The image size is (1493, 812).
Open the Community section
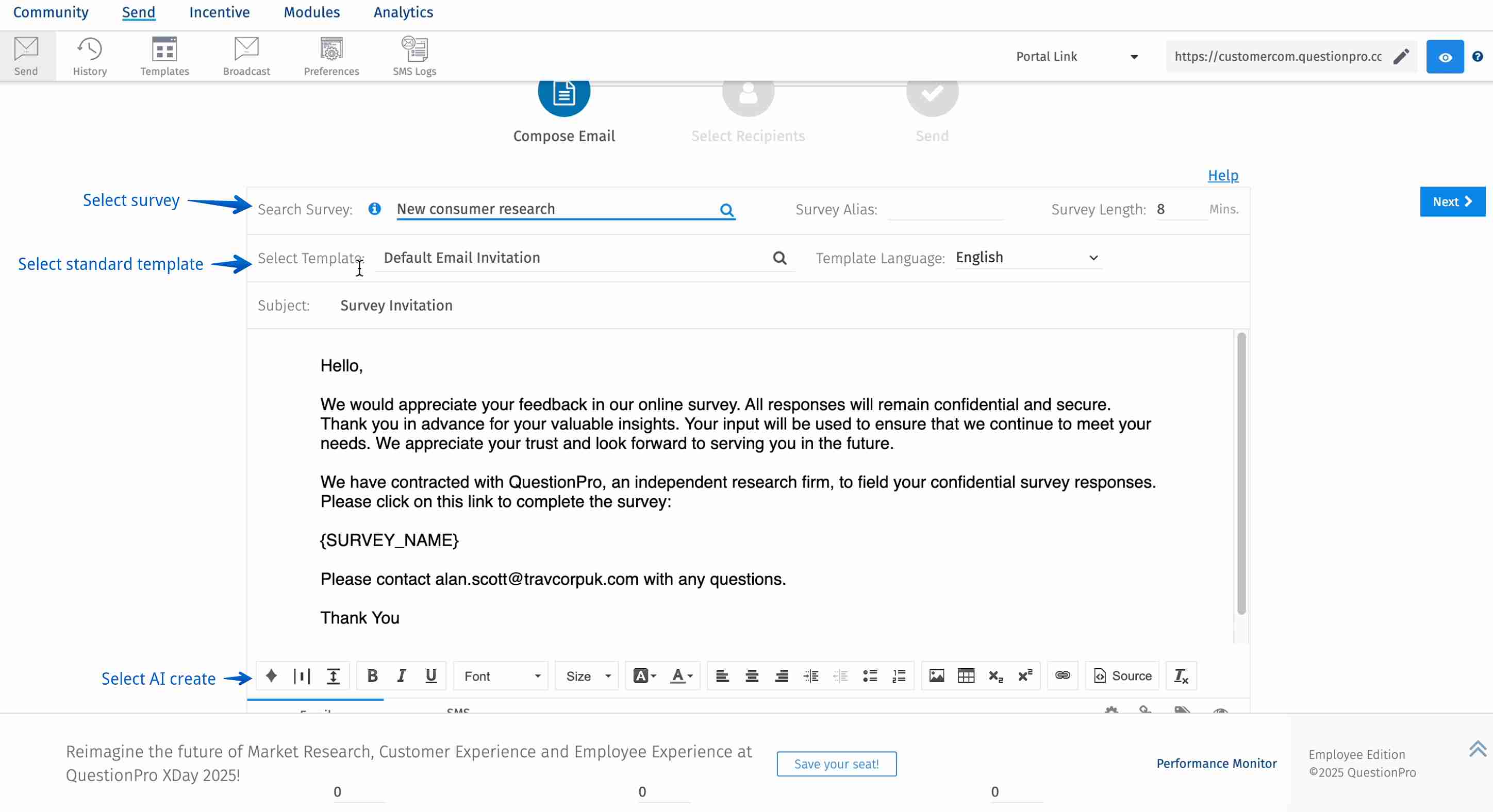click(x=51, y=12)
